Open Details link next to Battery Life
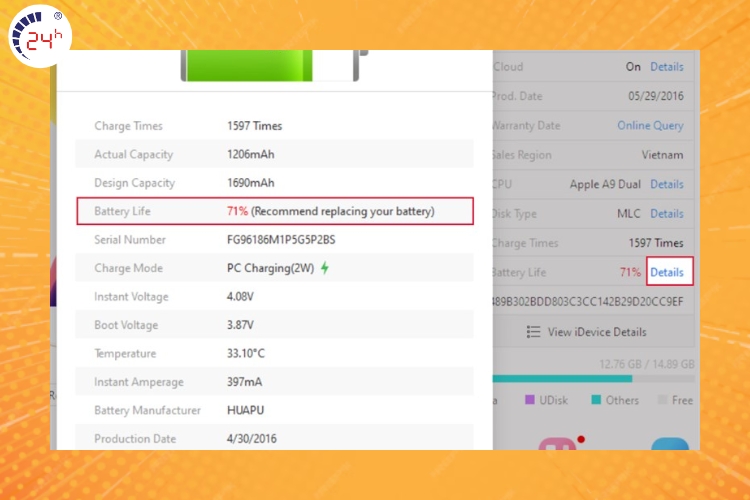 (667, 272)
